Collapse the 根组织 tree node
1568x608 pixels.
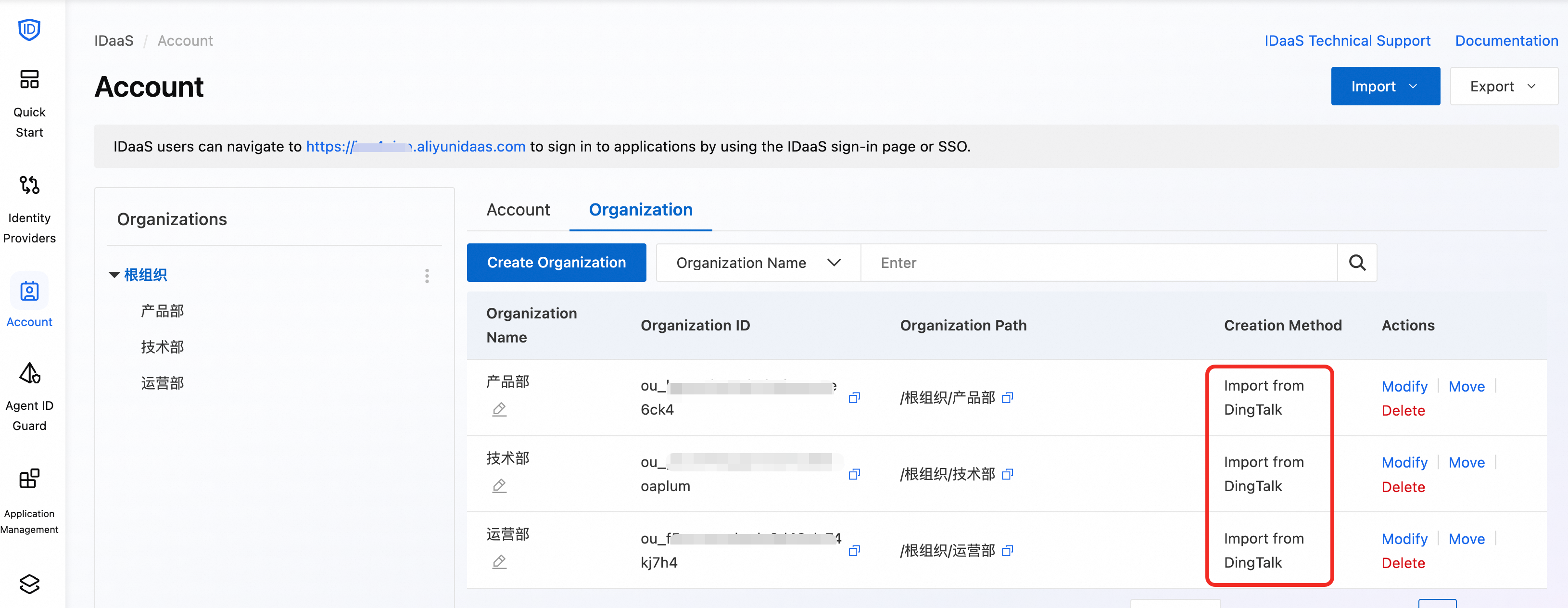coord(114,275)
